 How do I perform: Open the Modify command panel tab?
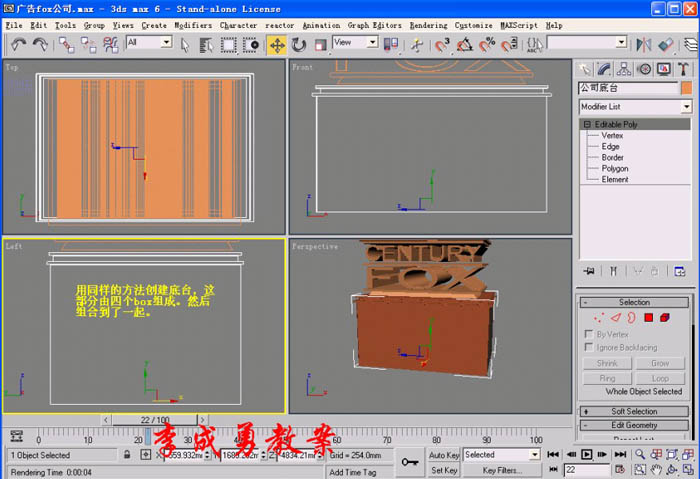click(604, 69)
